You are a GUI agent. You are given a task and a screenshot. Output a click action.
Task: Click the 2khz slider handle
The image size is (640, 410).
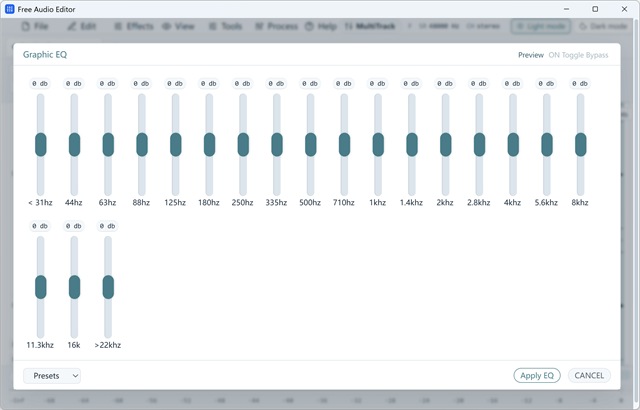tap(446, 144)
